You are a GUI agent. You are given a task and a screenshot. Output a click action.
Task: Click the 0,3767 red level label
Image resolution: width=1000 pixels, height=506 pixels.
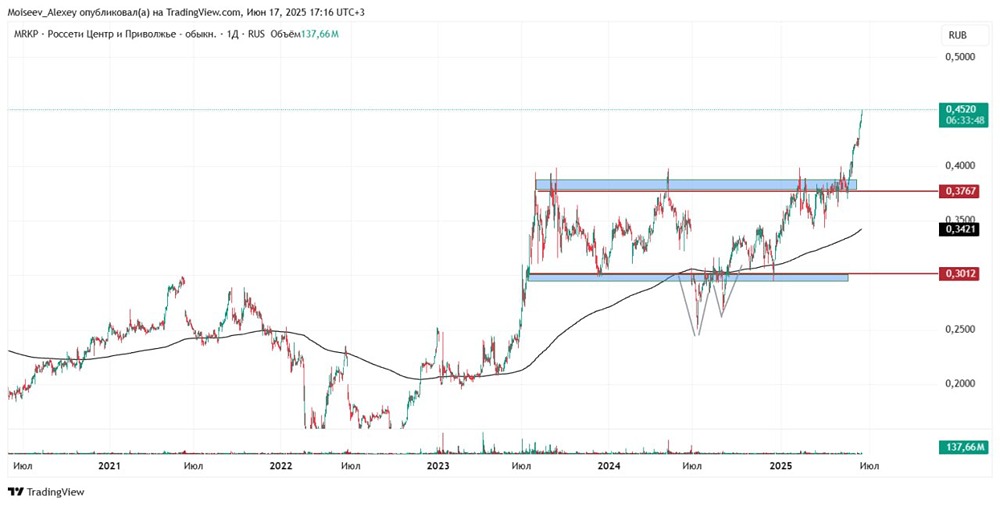click(x=958, y=191)
